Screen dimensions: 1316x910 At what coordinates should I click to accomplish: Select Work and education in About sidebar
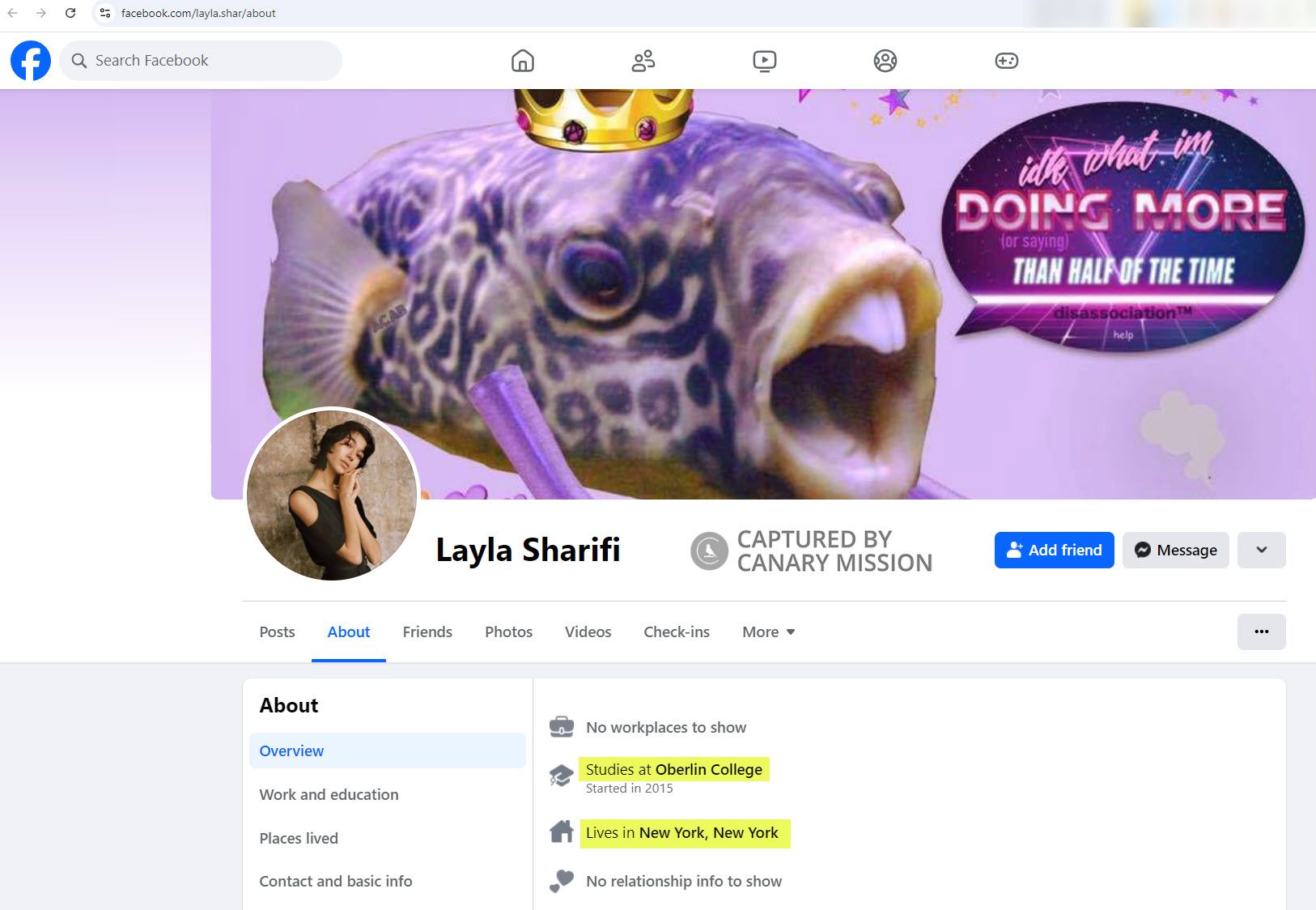point(329,794)
